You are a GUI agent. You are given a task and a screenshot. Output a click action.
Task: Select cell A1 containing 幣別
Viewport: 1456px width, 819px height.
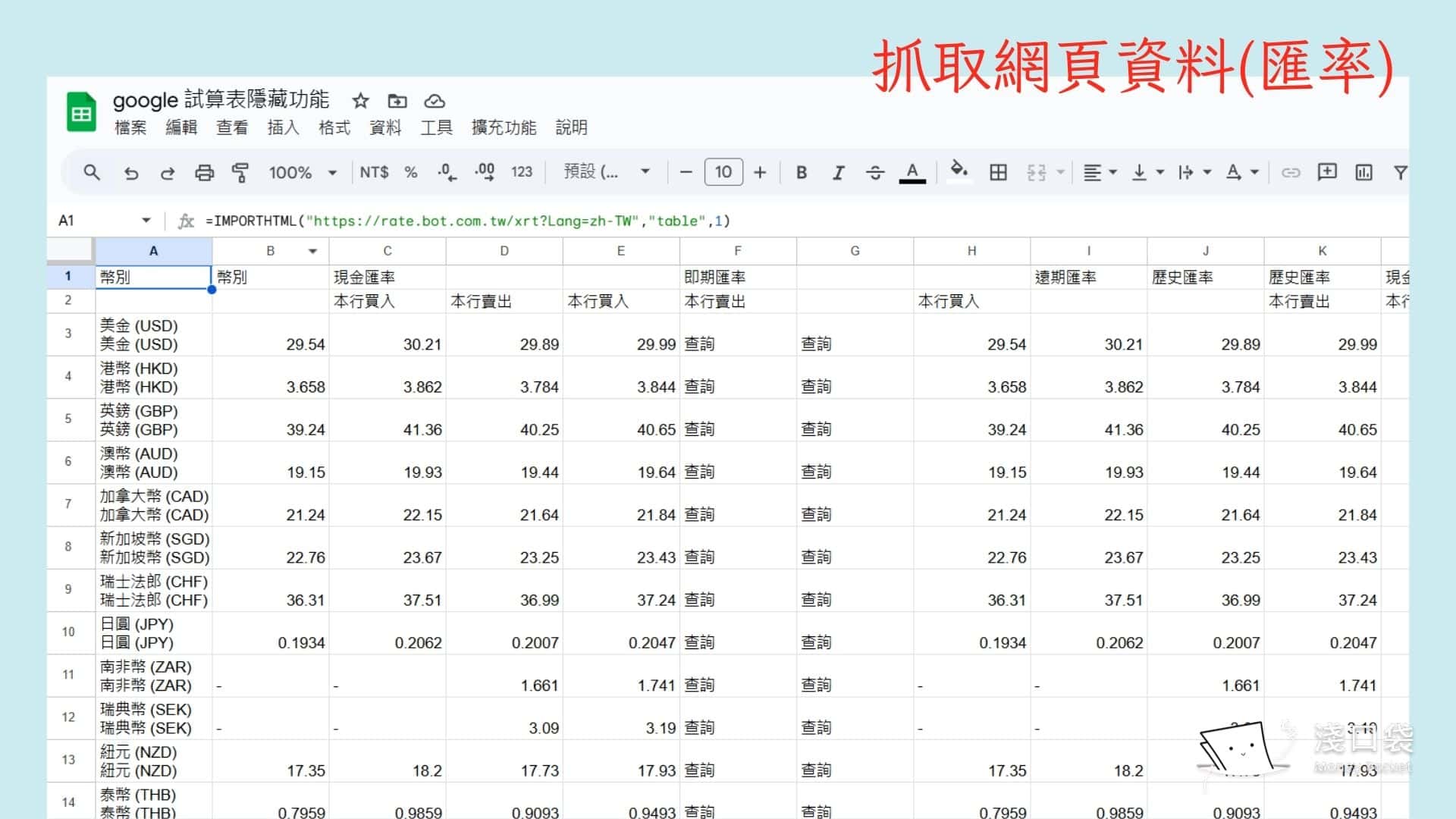(x=153, y=277)
